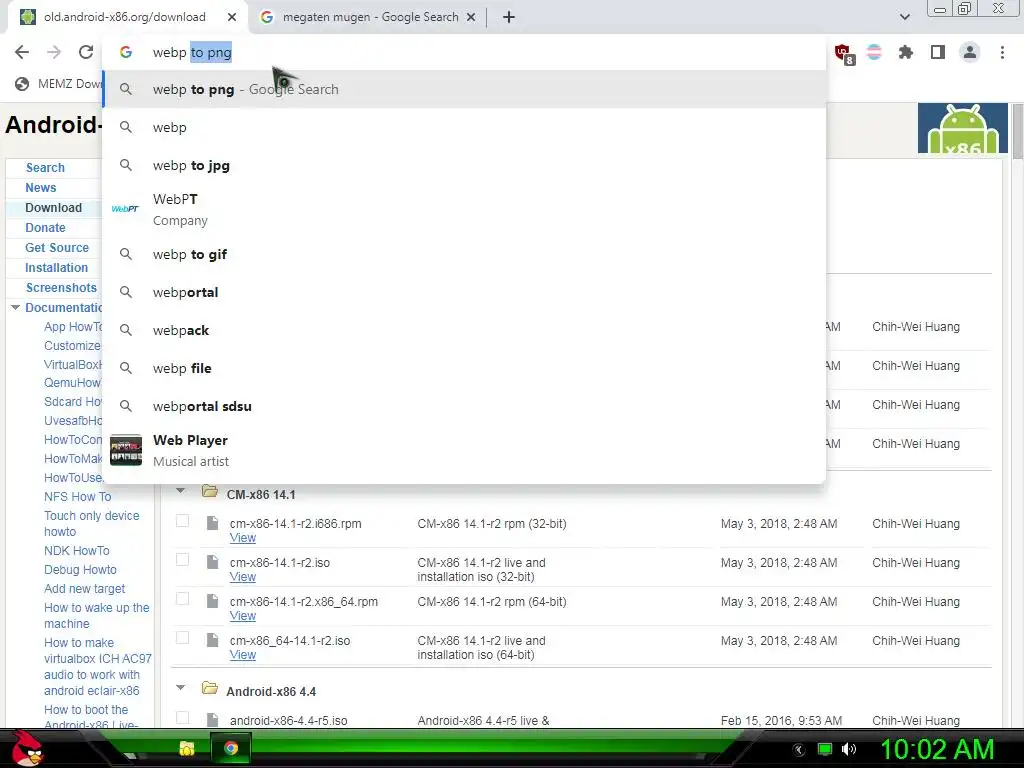Open the Screenshots sidebar link
This screenshot has width=1024, height=768.
(x=61, y=287)
